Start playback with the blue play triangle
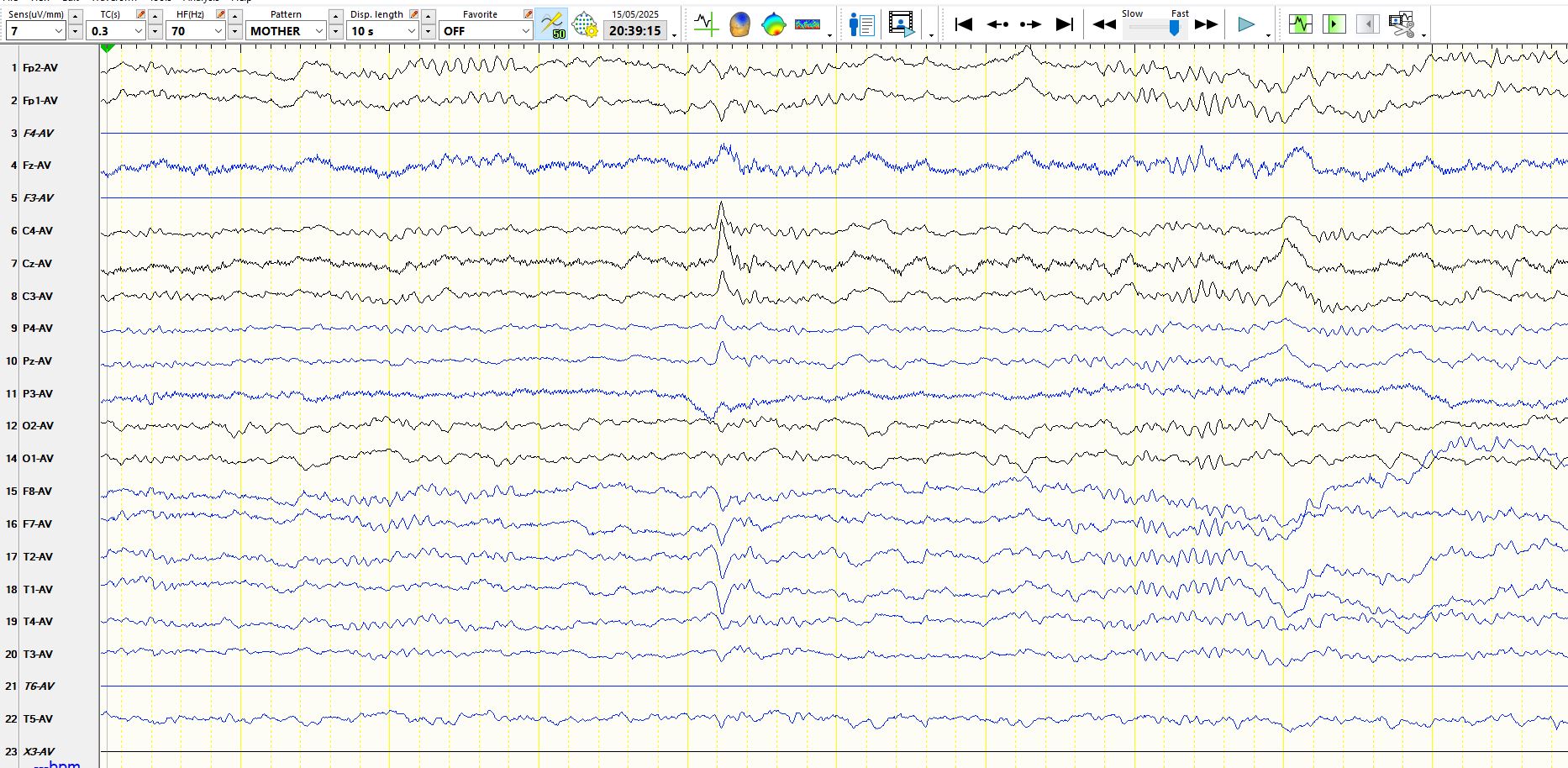Image resolution: width=1568 pixels, height=768 pixels. click(1246, 24)
